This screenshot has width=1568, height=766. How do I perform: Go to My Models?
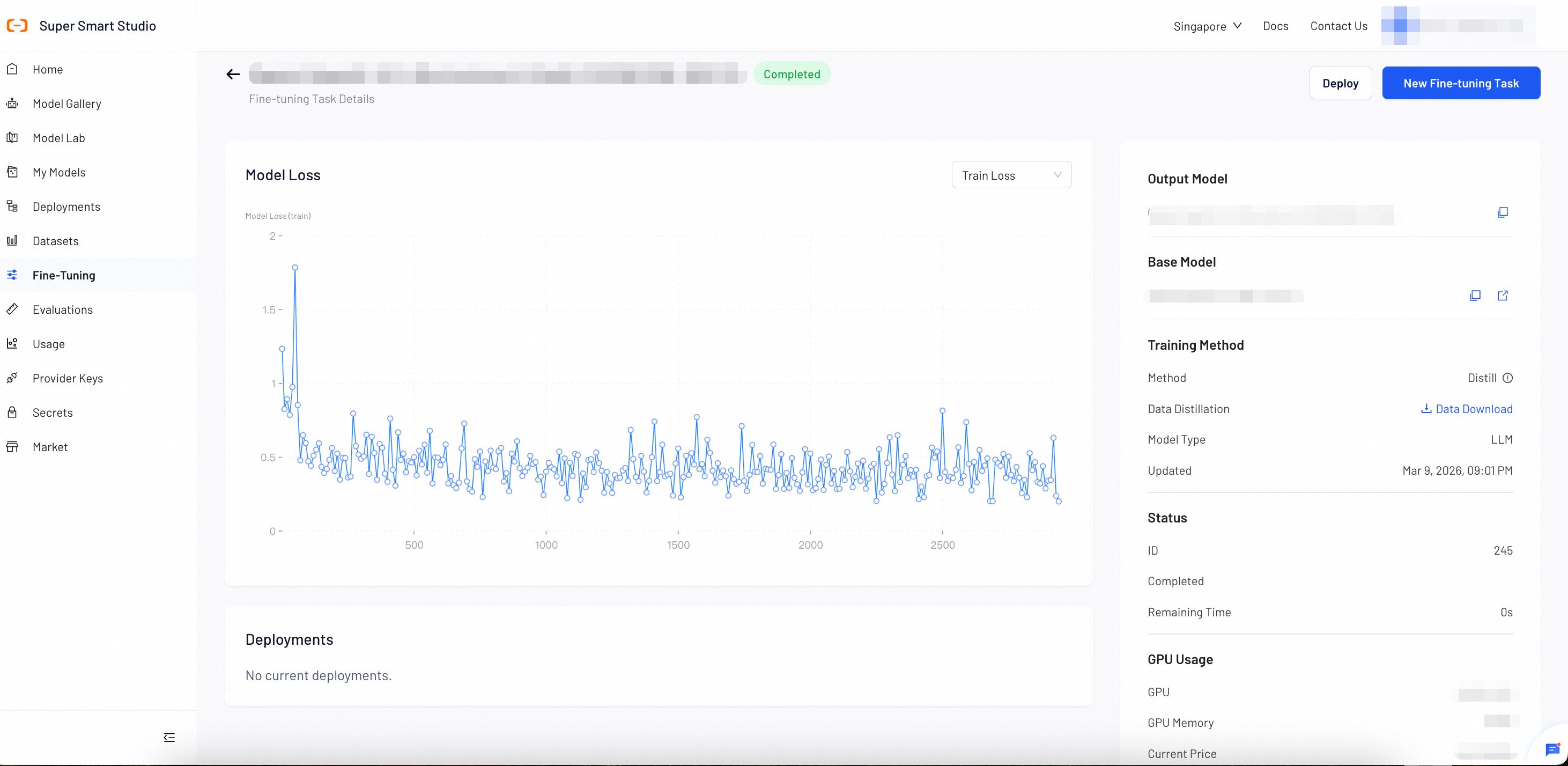(x=59, y=172)
